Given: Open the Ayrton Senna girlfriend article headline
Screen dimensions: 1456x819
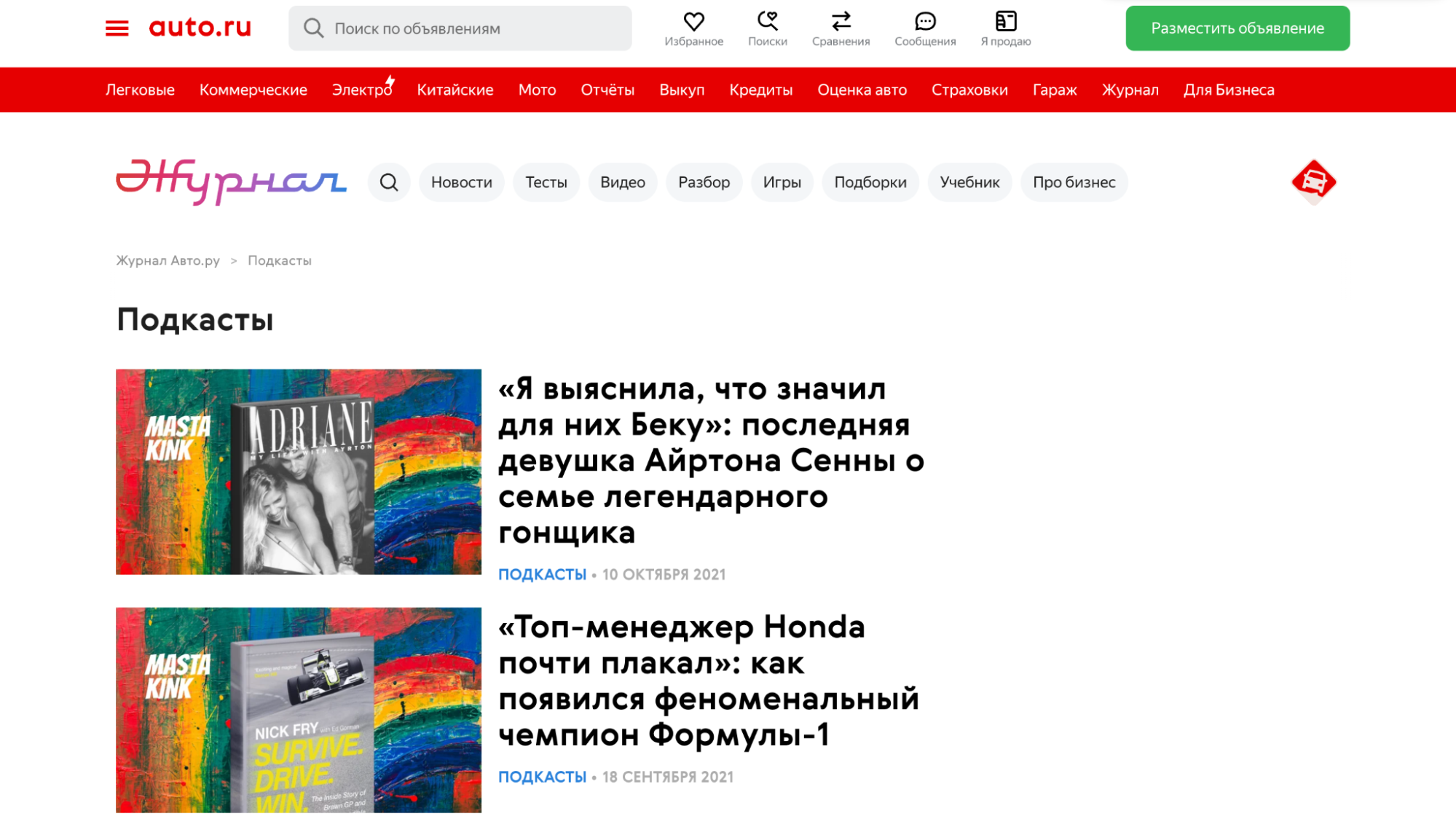Looking at the screenshot, I should [x=711, y=461].
